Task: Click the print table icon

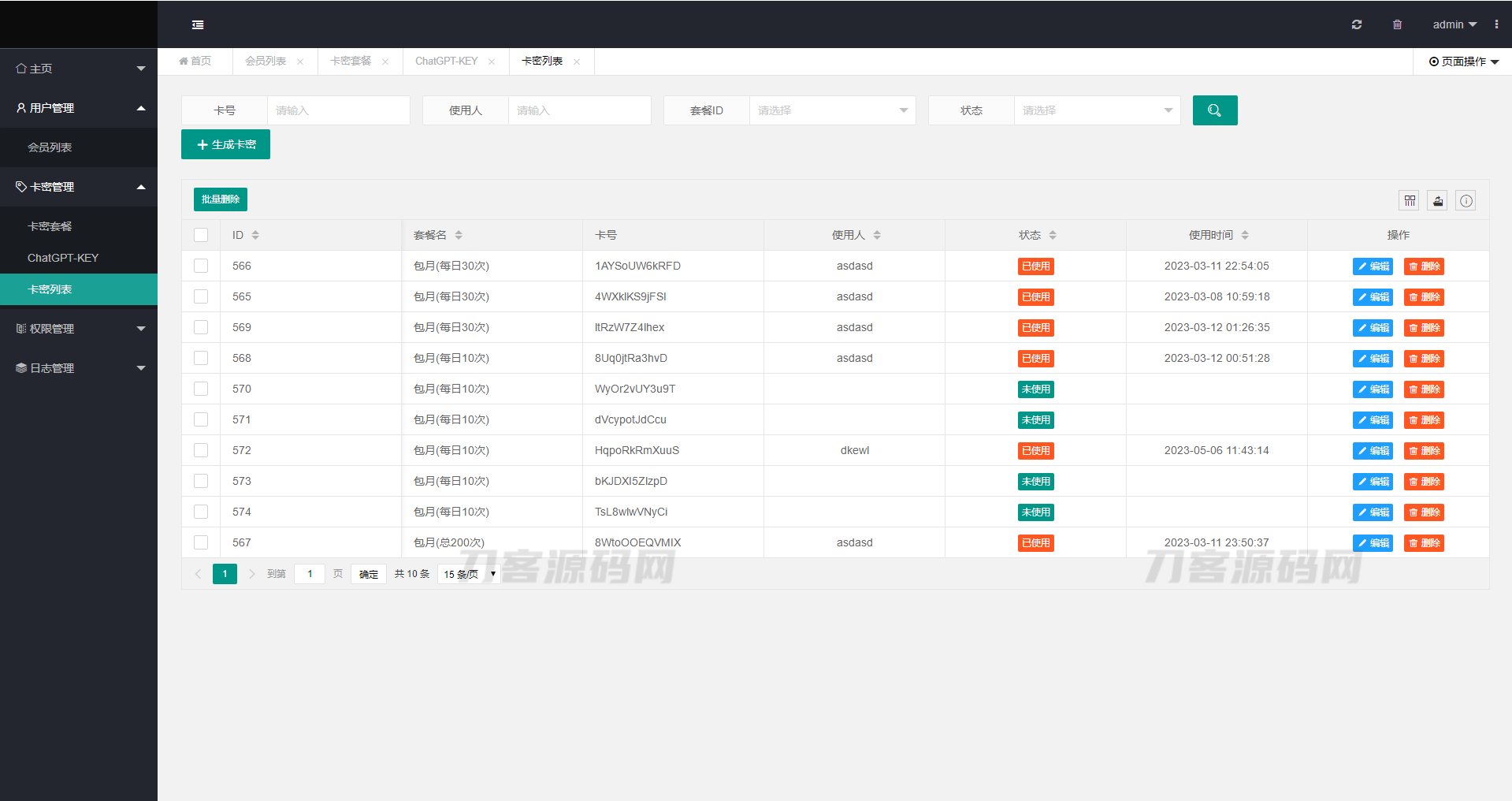Action: tap(1438, 201)
